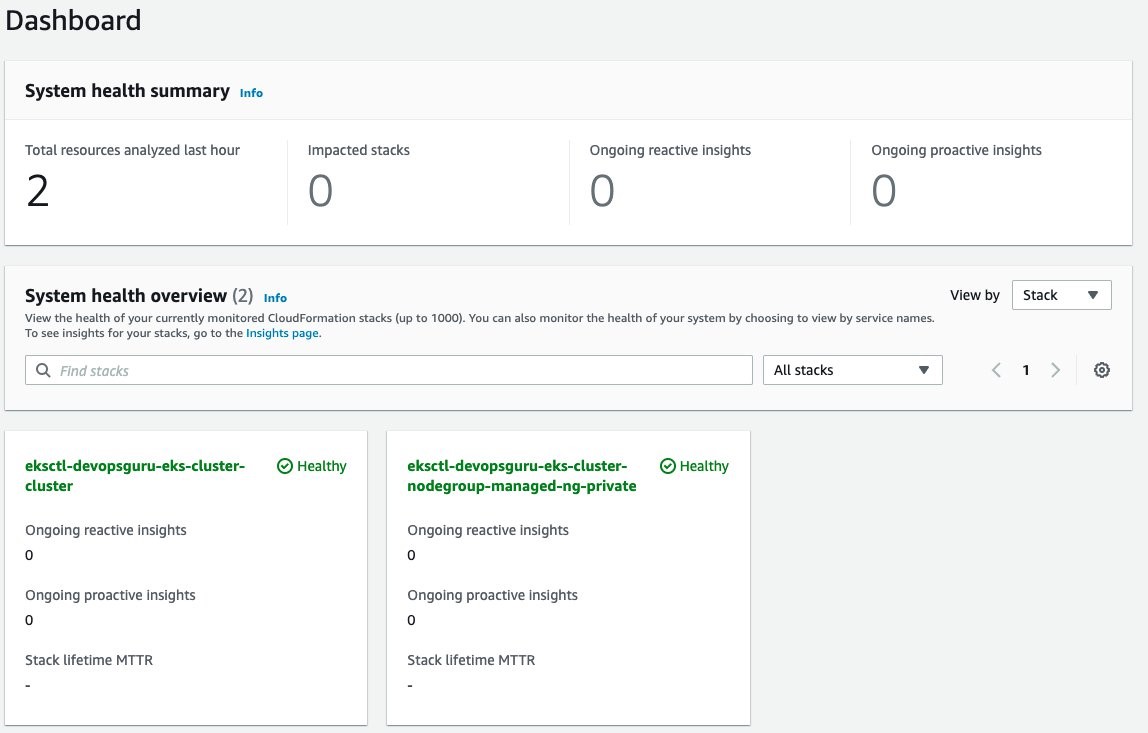Open the eksctl-devopsguru-eks-cluster-cluster stack
Screen dimensions: 1148x733
135,476
